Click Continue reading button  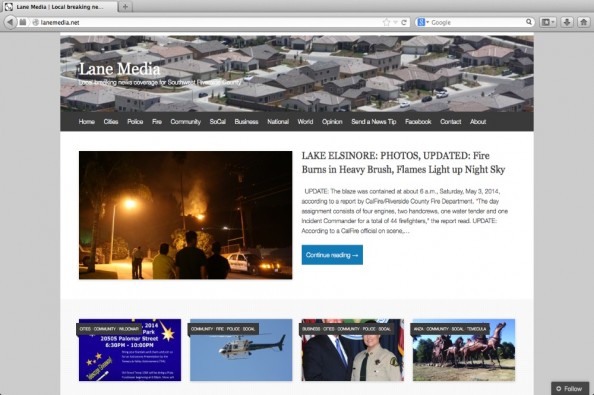tap(332, 255)
